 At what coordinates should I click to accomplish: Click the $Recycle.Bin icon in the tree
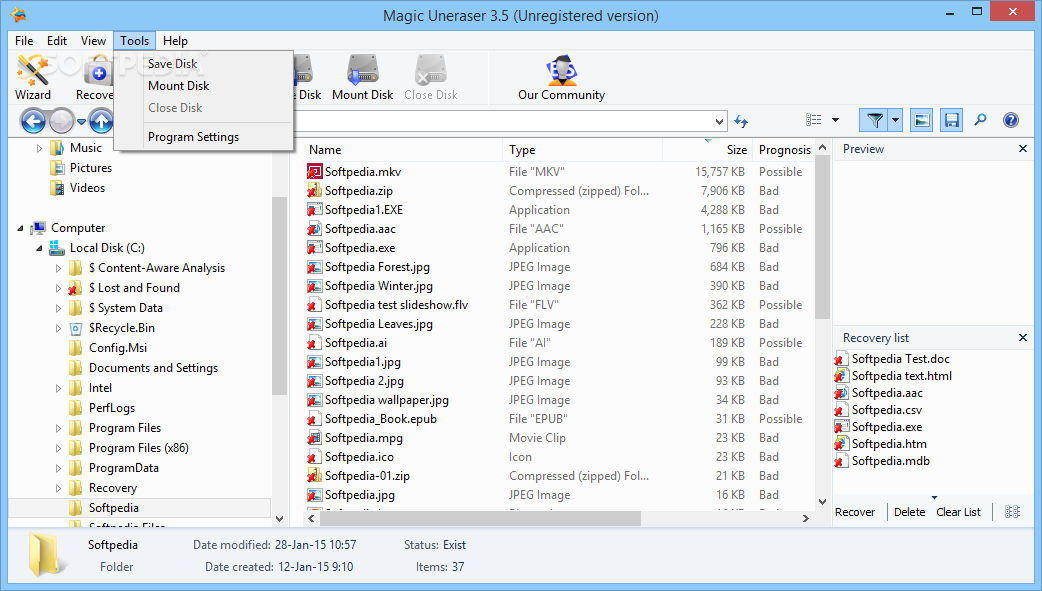(76, 328)
